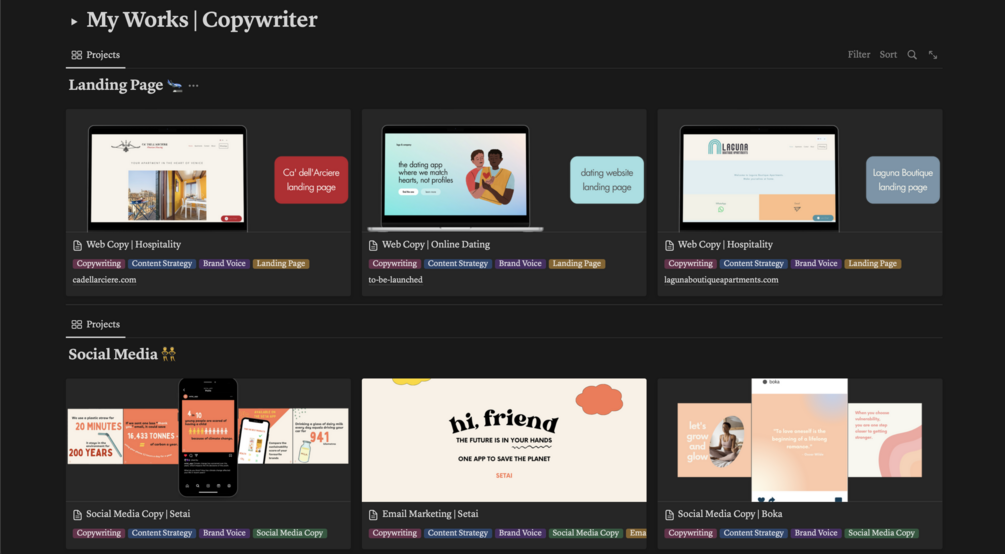This screenshot has width=1005, height=554.
Task: Click Copywriting tag on cadellarciere.com card
Action: click(x=99, y=264)
